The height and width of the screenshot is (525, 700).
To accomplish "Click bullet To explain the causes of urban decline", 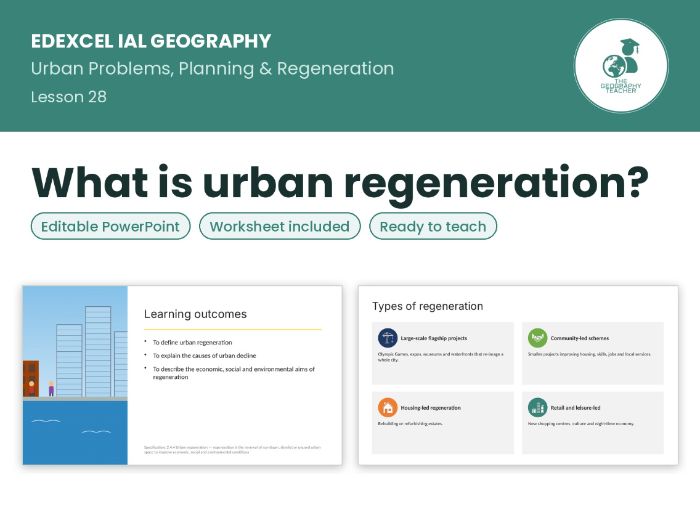I will pos(204,355).
